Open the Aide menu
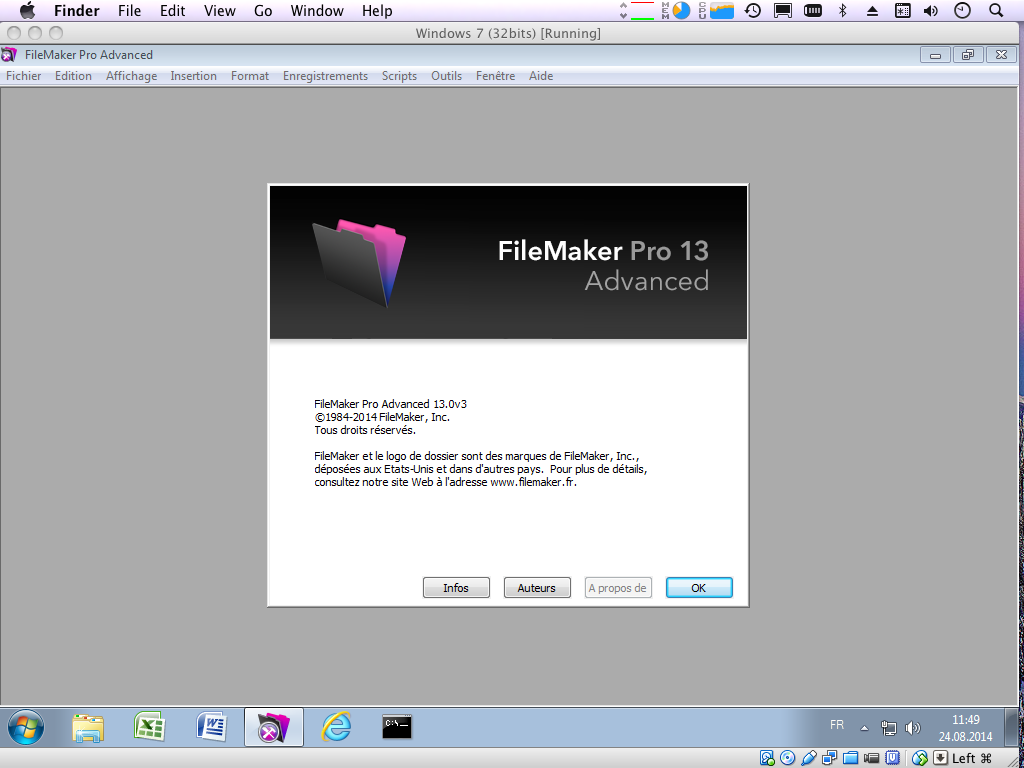Screen dimensions: 1024x768 tap(541, 76)
